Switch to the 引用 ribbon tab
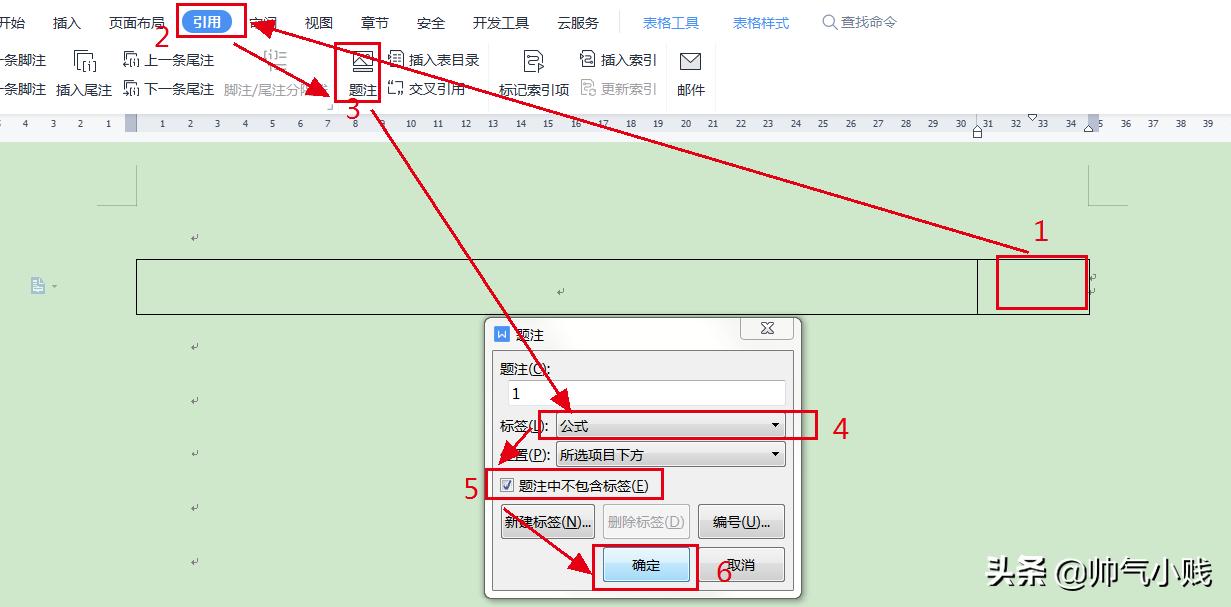This screenshot has height=607, width=1231. (x=207, y=20)
